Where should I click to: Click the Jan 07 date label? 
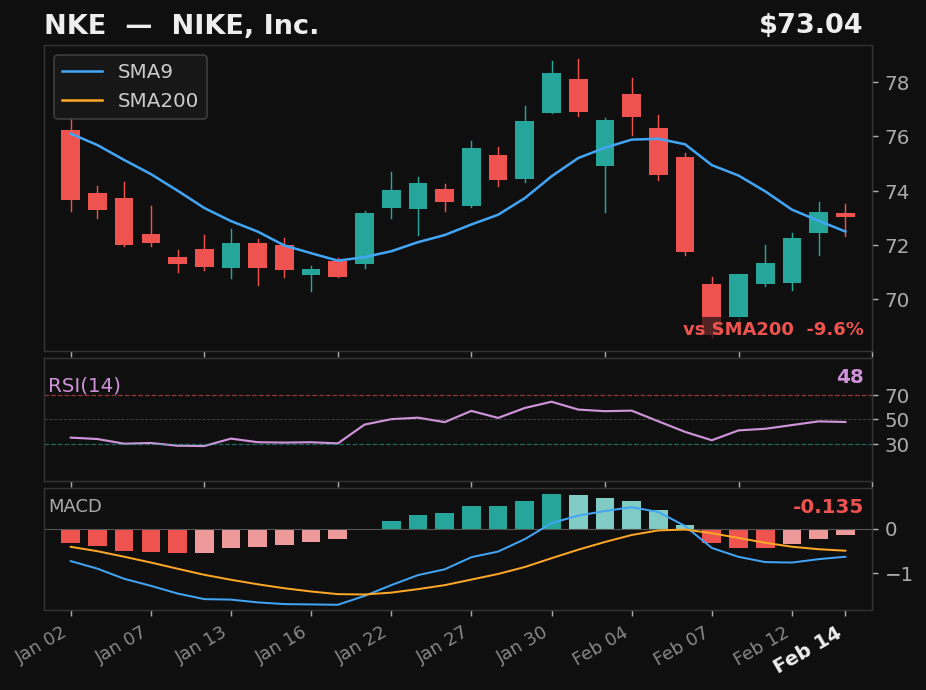[121, 645]
